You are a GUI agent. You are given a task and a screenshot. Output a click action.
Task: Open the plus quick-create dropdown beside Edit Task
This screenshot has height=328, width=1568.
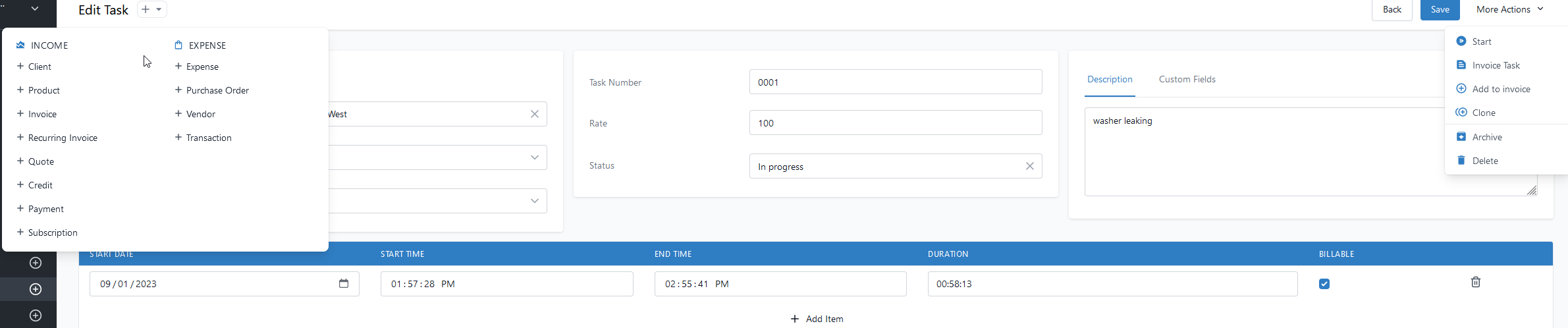coord(152,9)
